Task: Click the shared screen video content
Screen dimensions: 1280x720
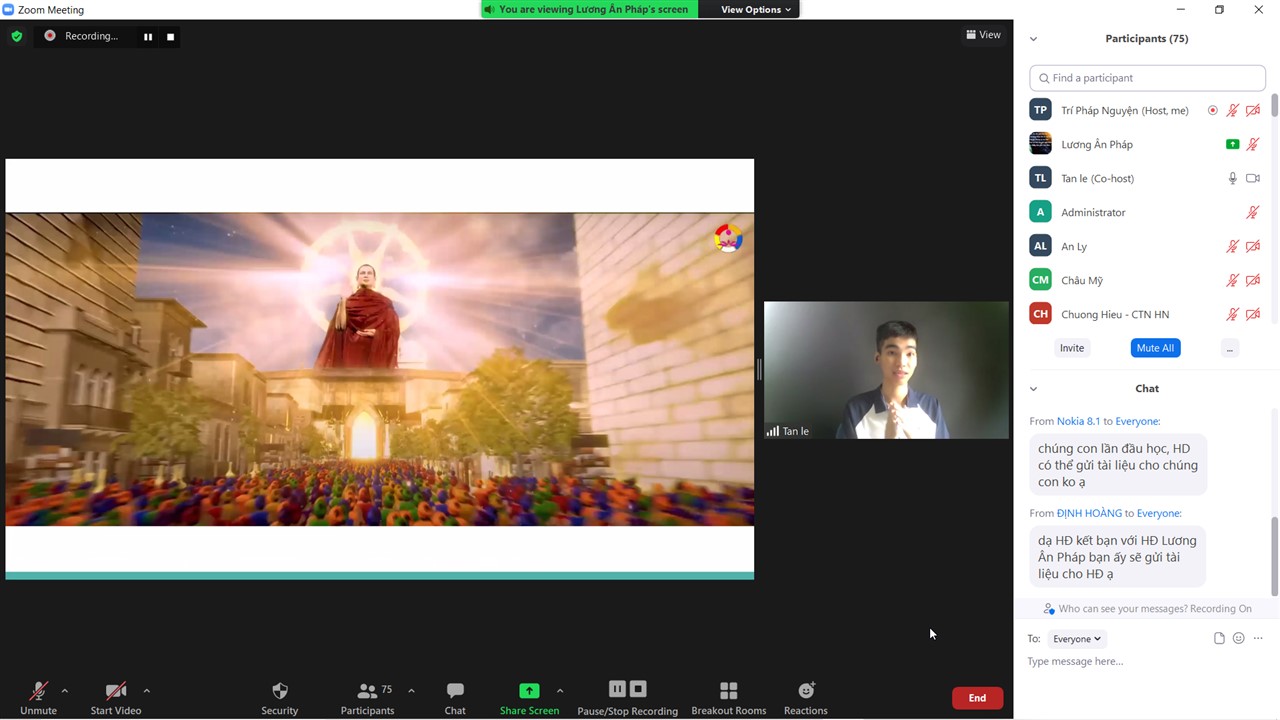Action: (380, 369)
